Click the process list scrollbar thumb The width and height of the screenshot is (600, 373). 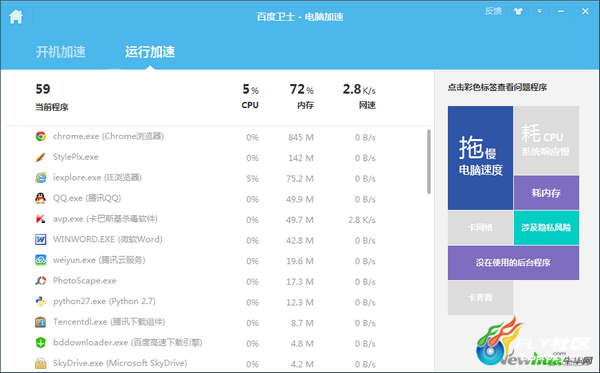429,161
